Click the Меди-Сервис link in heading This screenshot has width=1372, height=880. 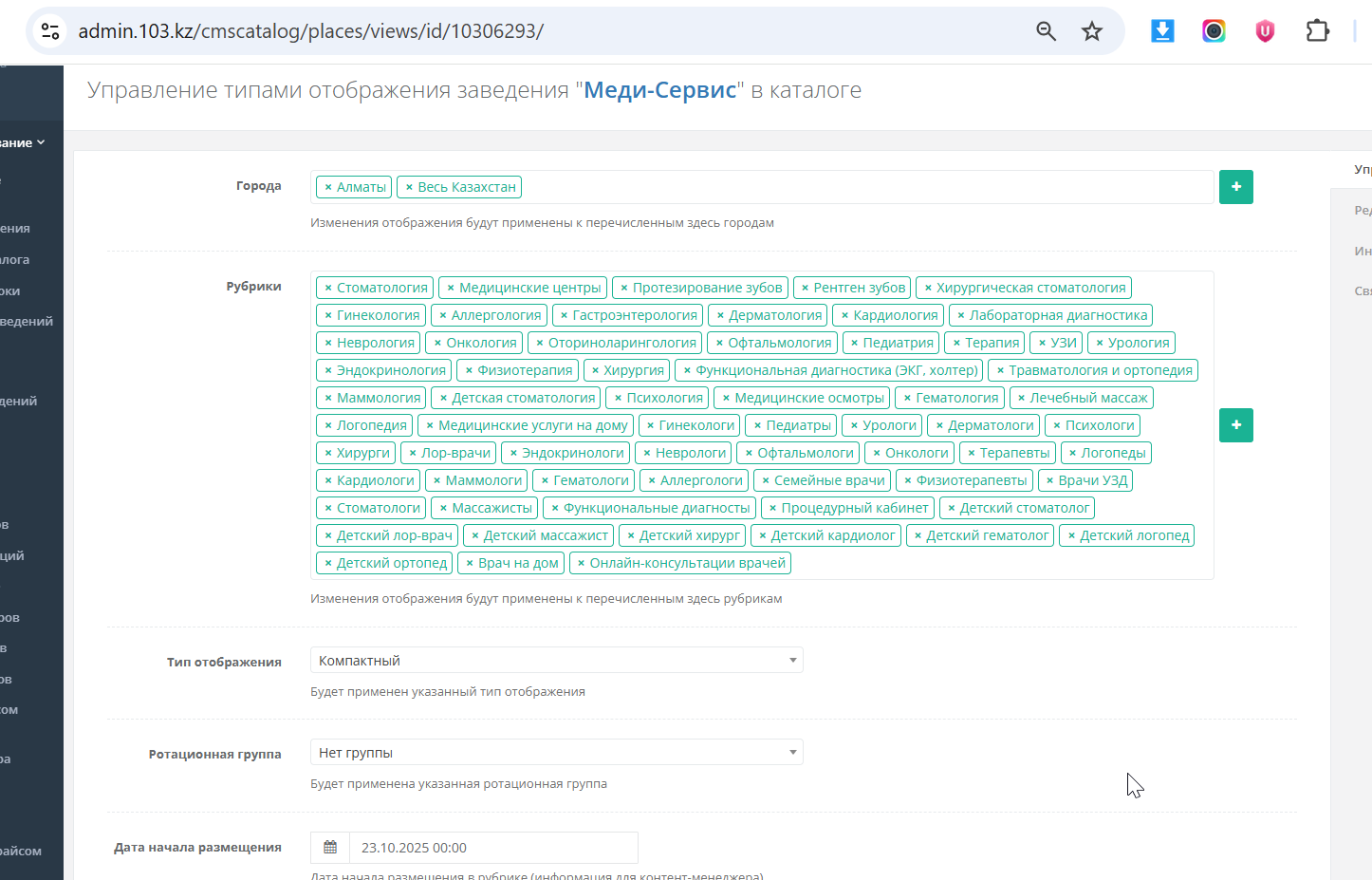[659, 90]
